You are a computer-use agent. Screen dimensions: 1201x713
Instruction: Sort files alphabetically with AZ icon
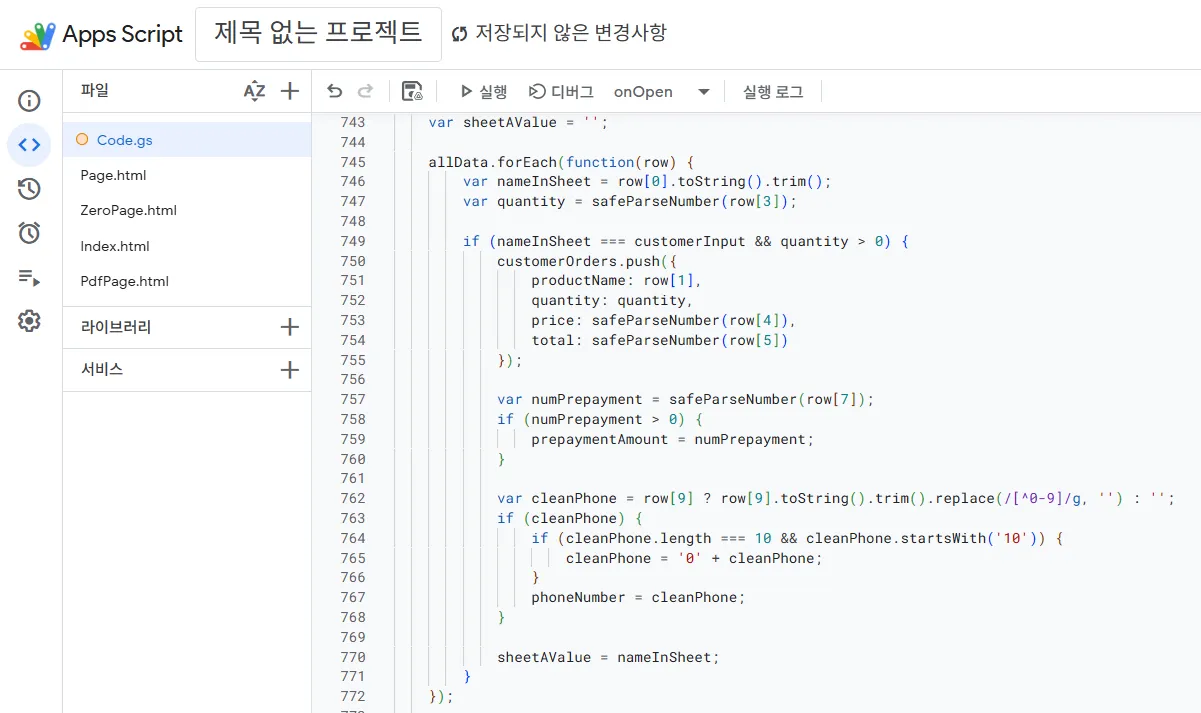(x=255, y=91)
